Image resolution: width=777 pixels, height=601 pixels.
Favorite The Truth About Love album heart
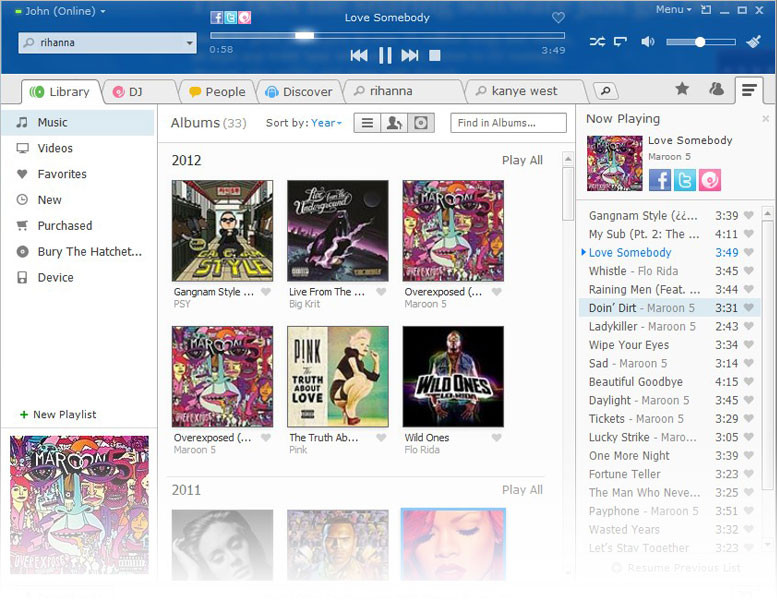tap(381, 437)
